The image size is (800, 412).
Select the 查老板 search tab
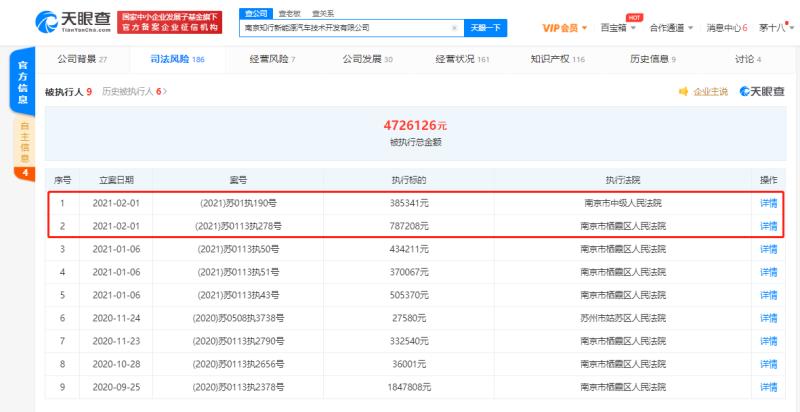tap(289, 14)
